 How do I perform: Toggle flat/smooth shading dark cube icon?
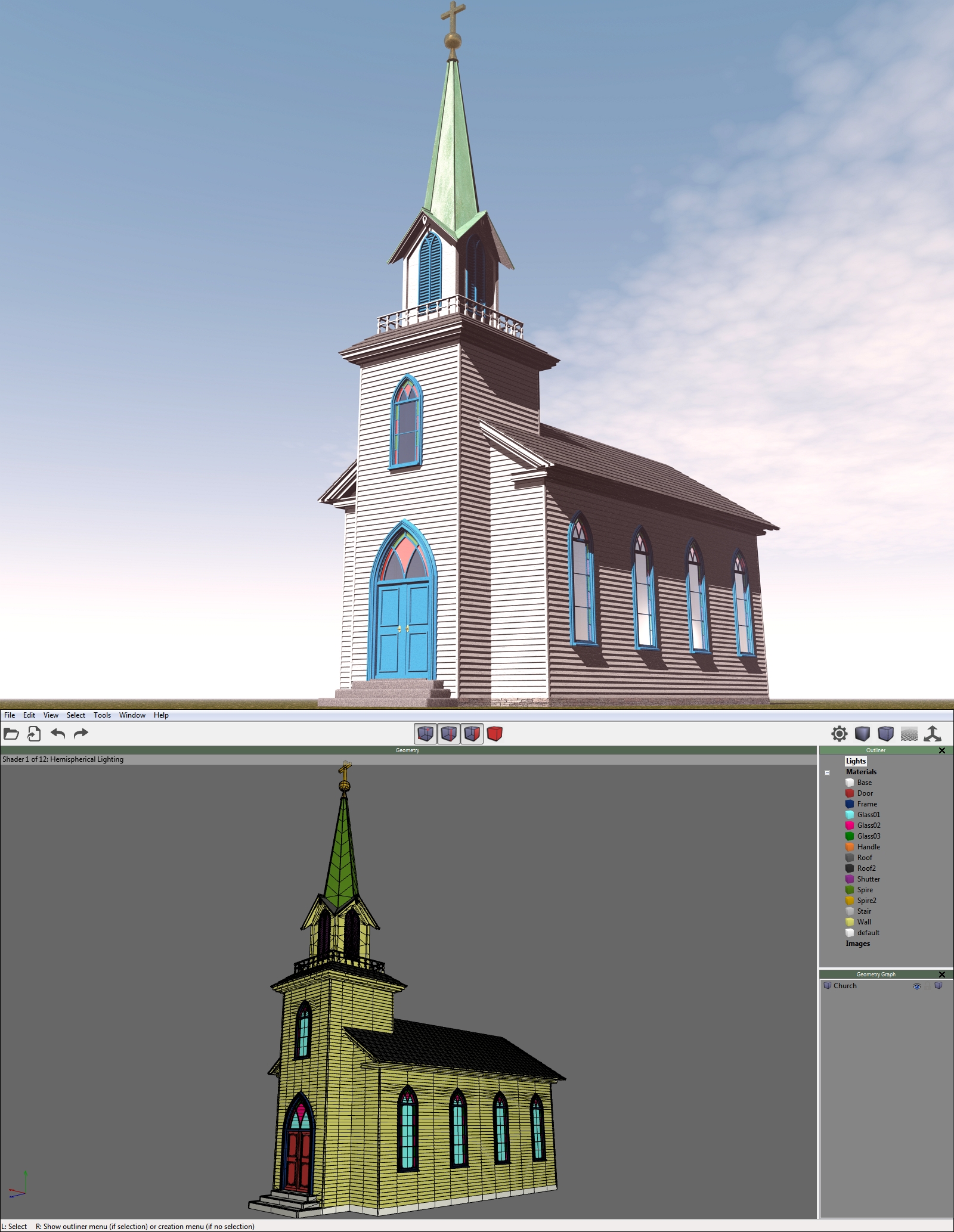point(863,734)
